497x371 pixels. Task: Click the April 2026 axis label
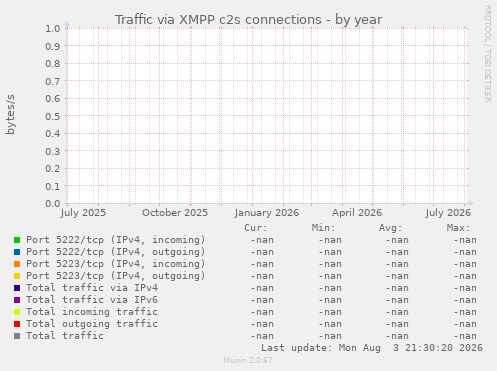(357, 213)
